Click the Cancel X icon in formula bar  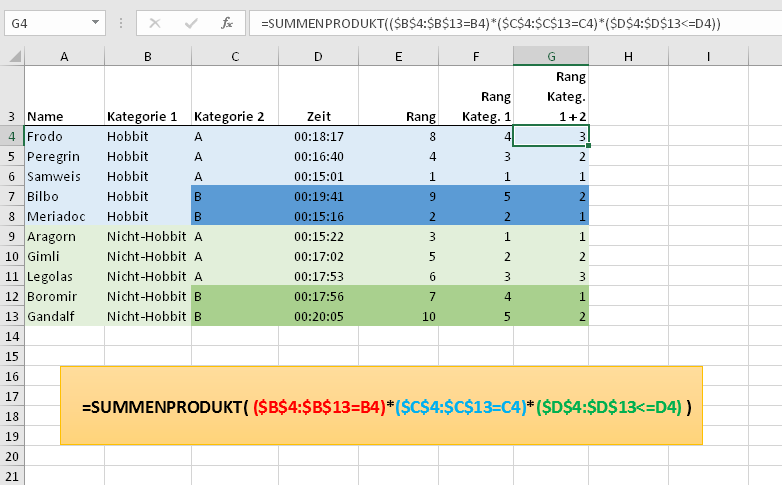(x=156, y=23)
